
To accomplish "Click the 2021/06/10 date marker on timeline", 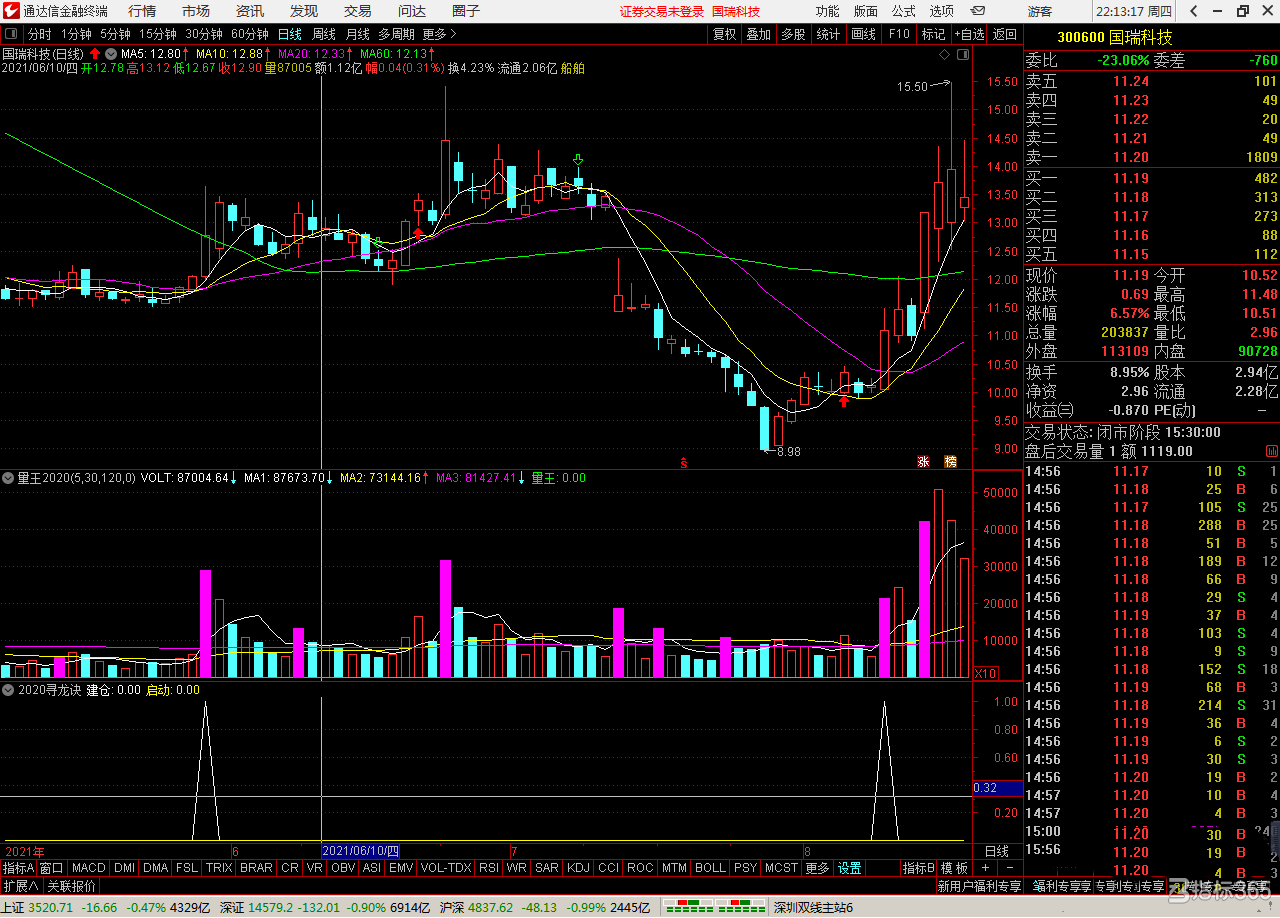I will point(360,851).
